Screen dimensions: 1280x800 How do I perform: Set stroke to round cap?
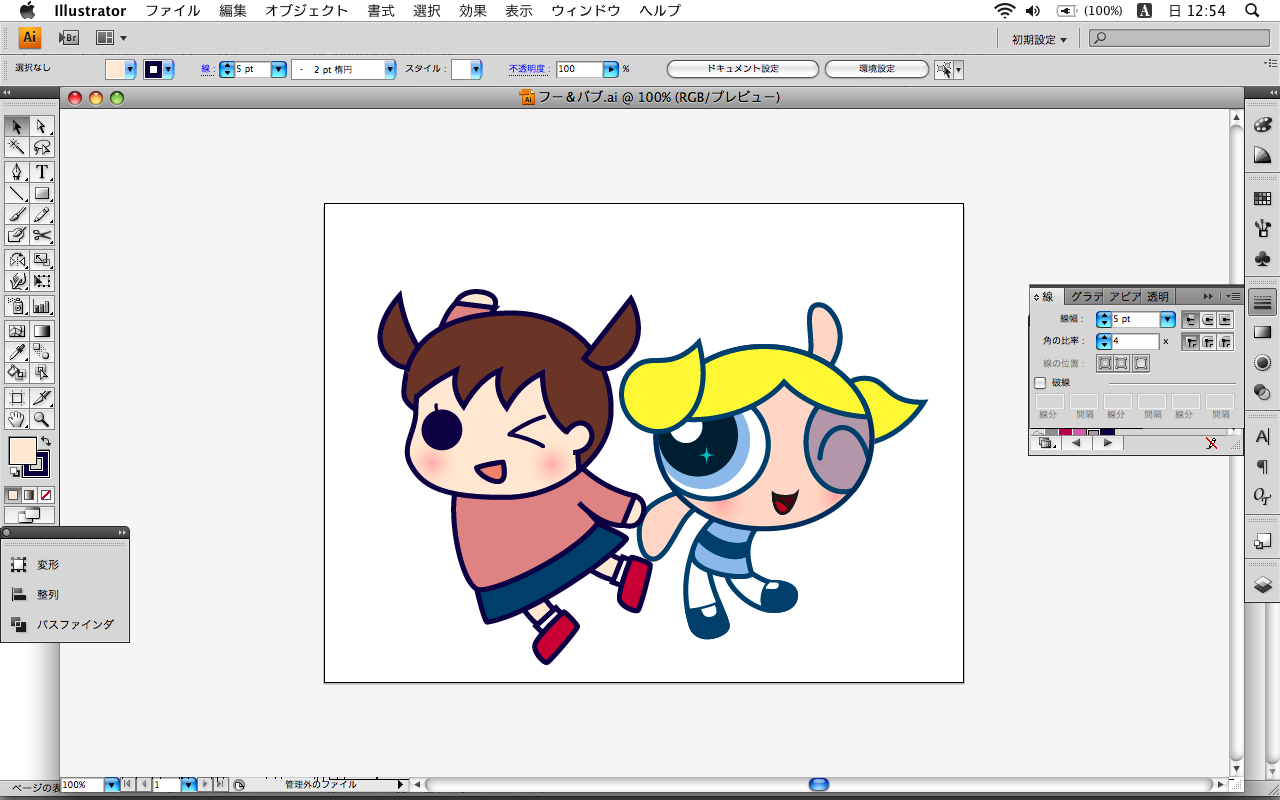click(1208, 320)
